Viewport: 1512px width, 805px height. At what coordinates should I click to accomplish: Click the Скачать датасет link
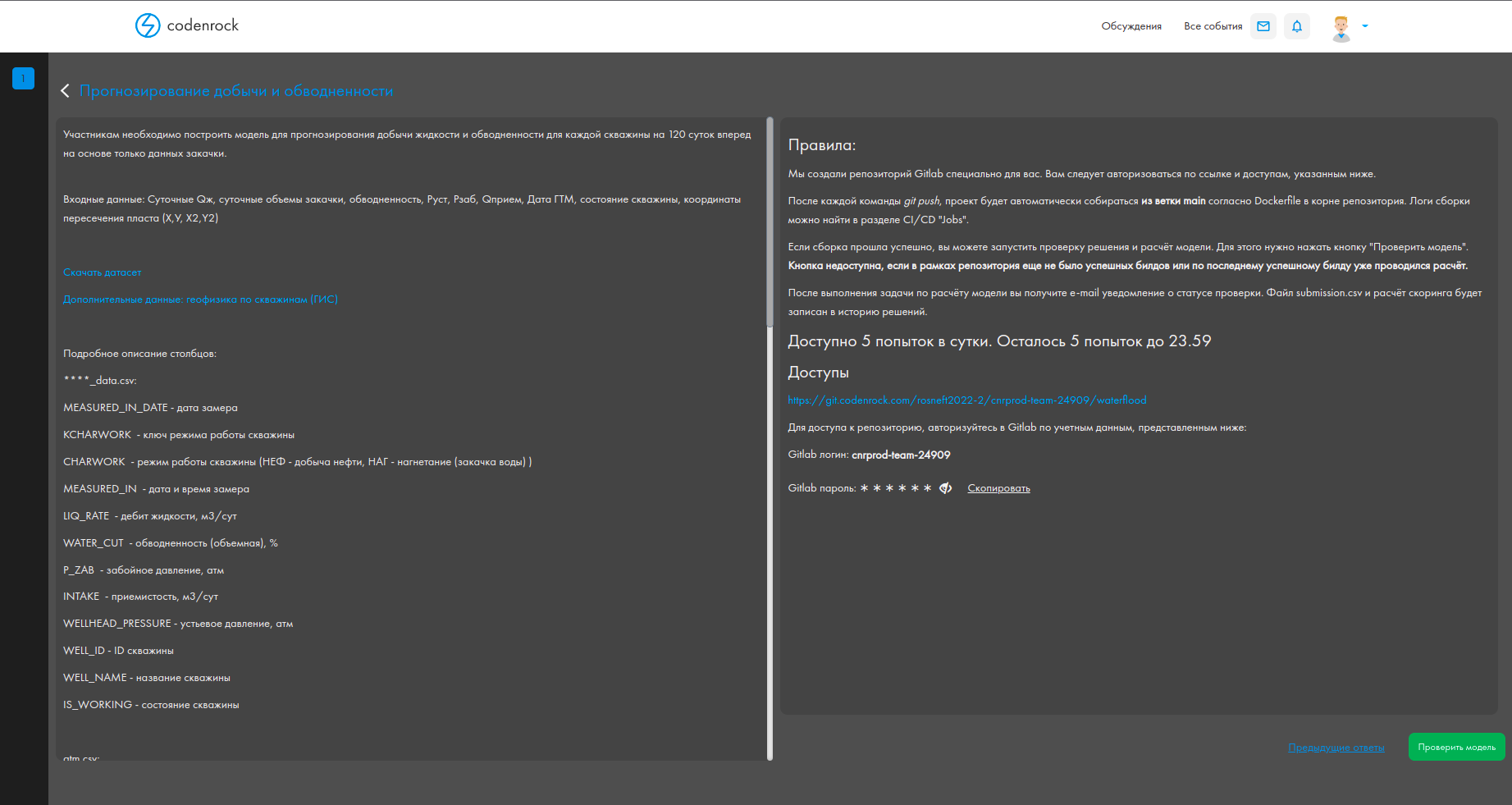click(x=103, y=272)
